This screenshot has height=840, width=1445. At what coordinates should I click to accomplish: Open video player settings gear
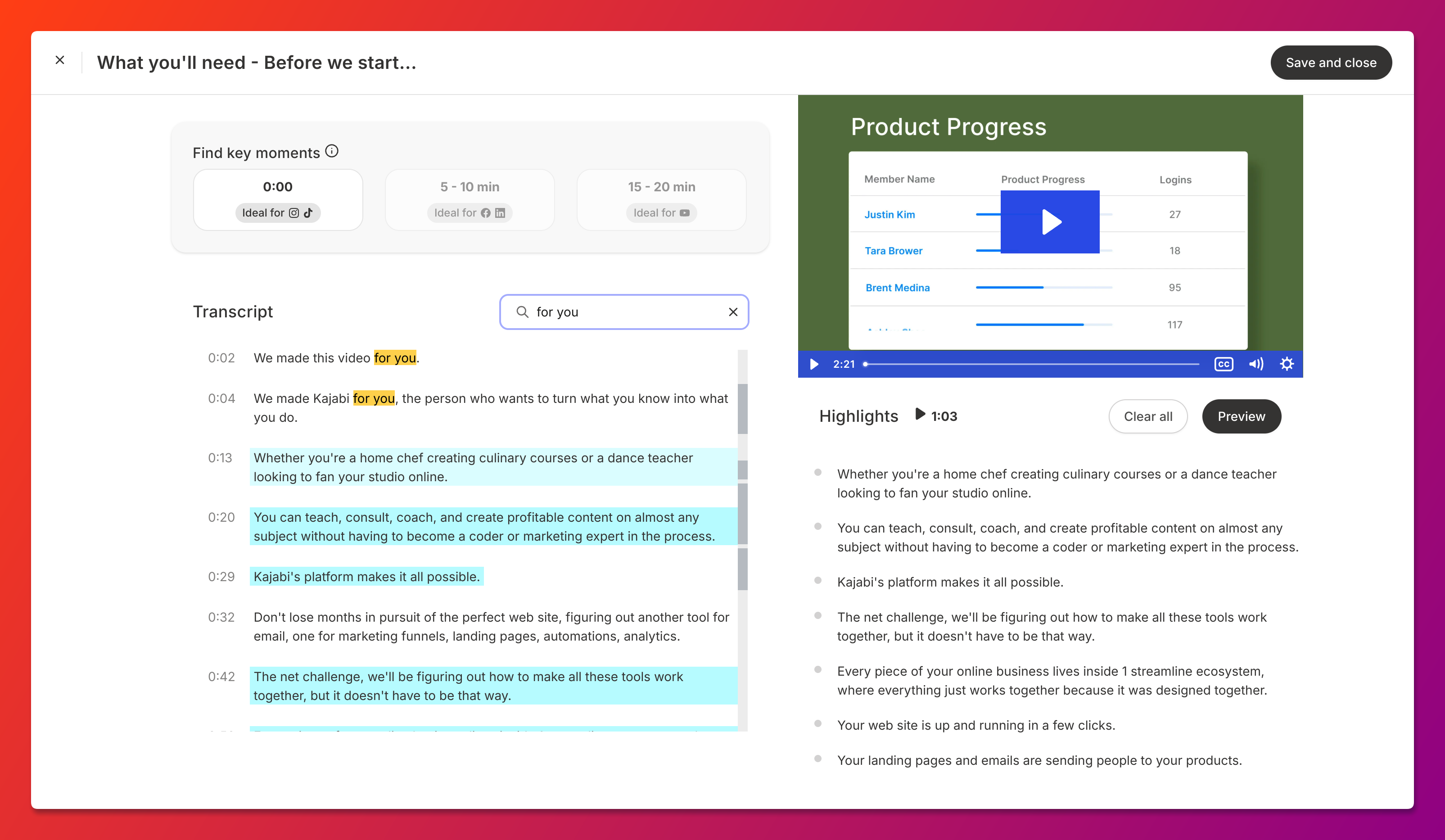tap(1286, 364)
